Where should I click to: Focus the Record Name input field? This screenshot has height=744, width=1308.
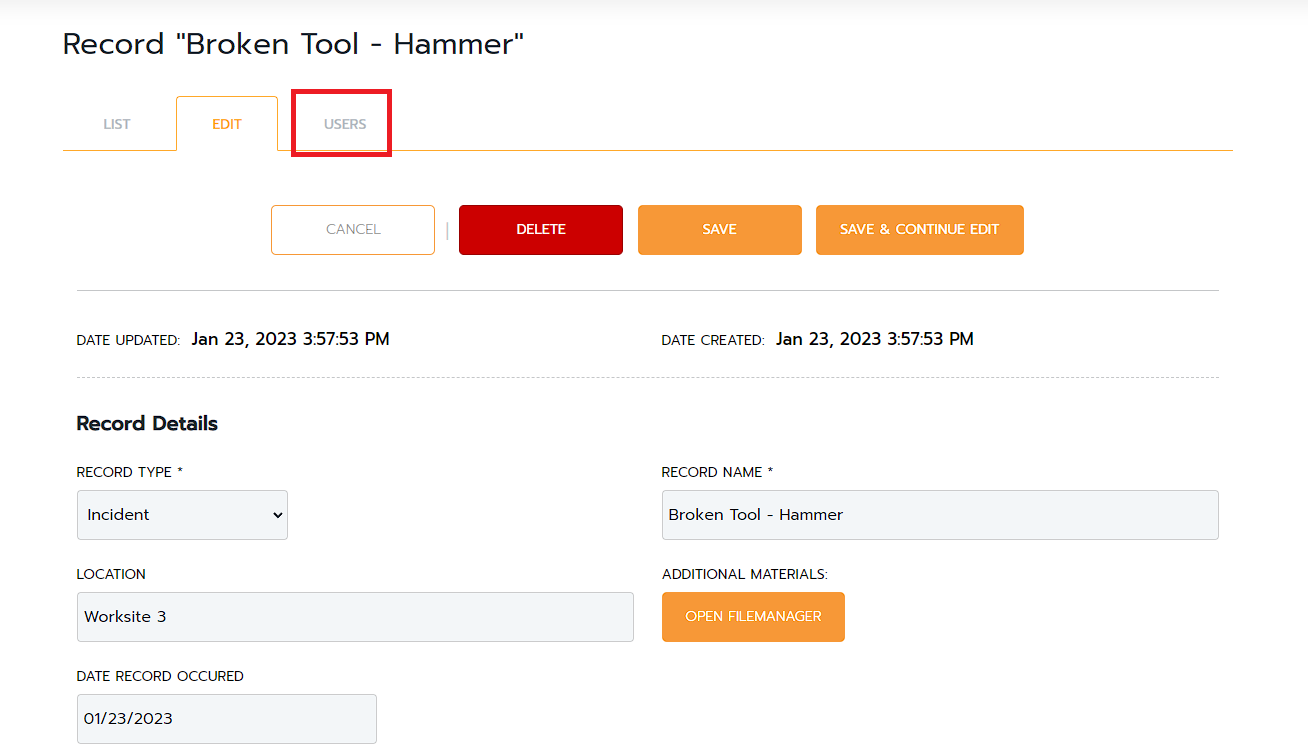[x=940, y=515]
